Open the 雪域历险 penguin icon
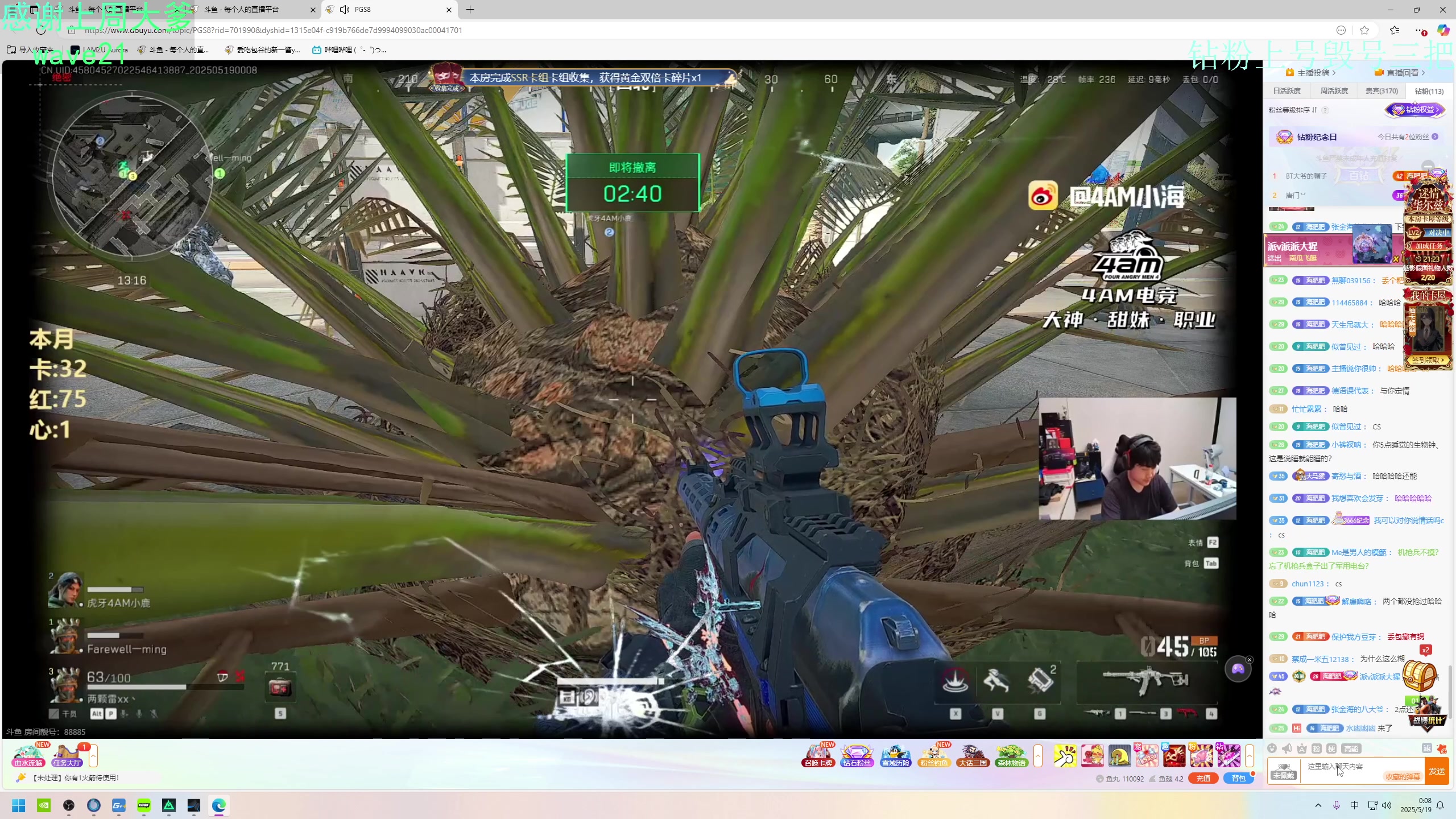The width and height of the screenshot is (1456, 819). click(x=896, y=756)
